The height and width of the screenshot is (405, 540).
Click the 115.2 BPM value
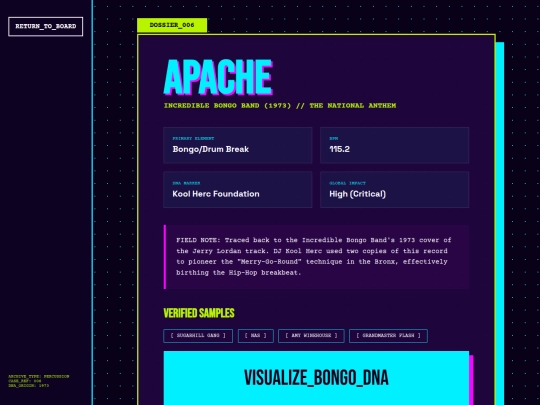[340, 149]
